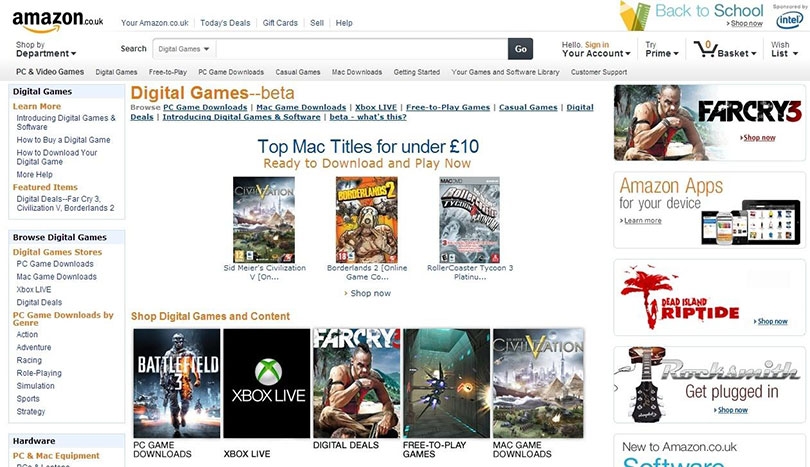Viewport: 810px width, 467px height.
Task: Click the Intel sponsor logo
Action: point(790,20)
